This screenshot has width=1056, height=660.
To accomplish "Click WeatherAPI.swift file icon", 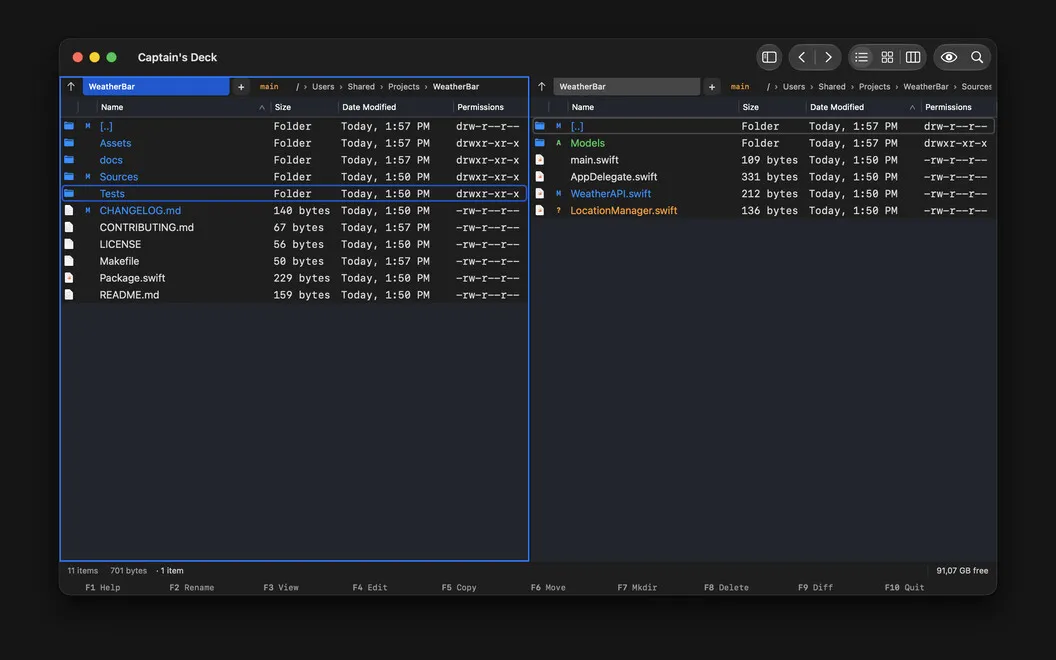I will pyautogui.click(x=539, y=193).
